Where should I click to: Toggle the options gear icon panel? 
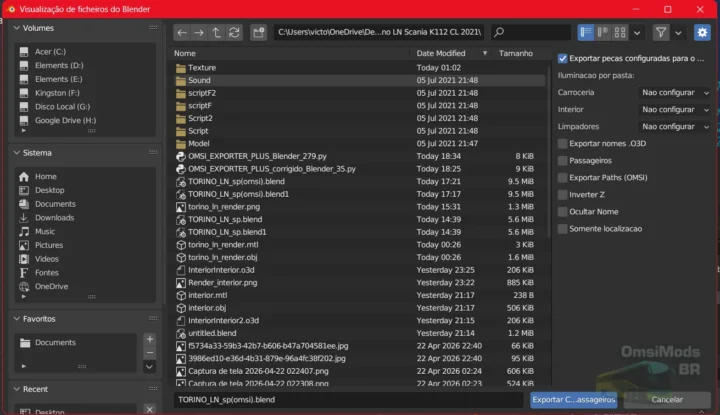click(x=702, y=33)
